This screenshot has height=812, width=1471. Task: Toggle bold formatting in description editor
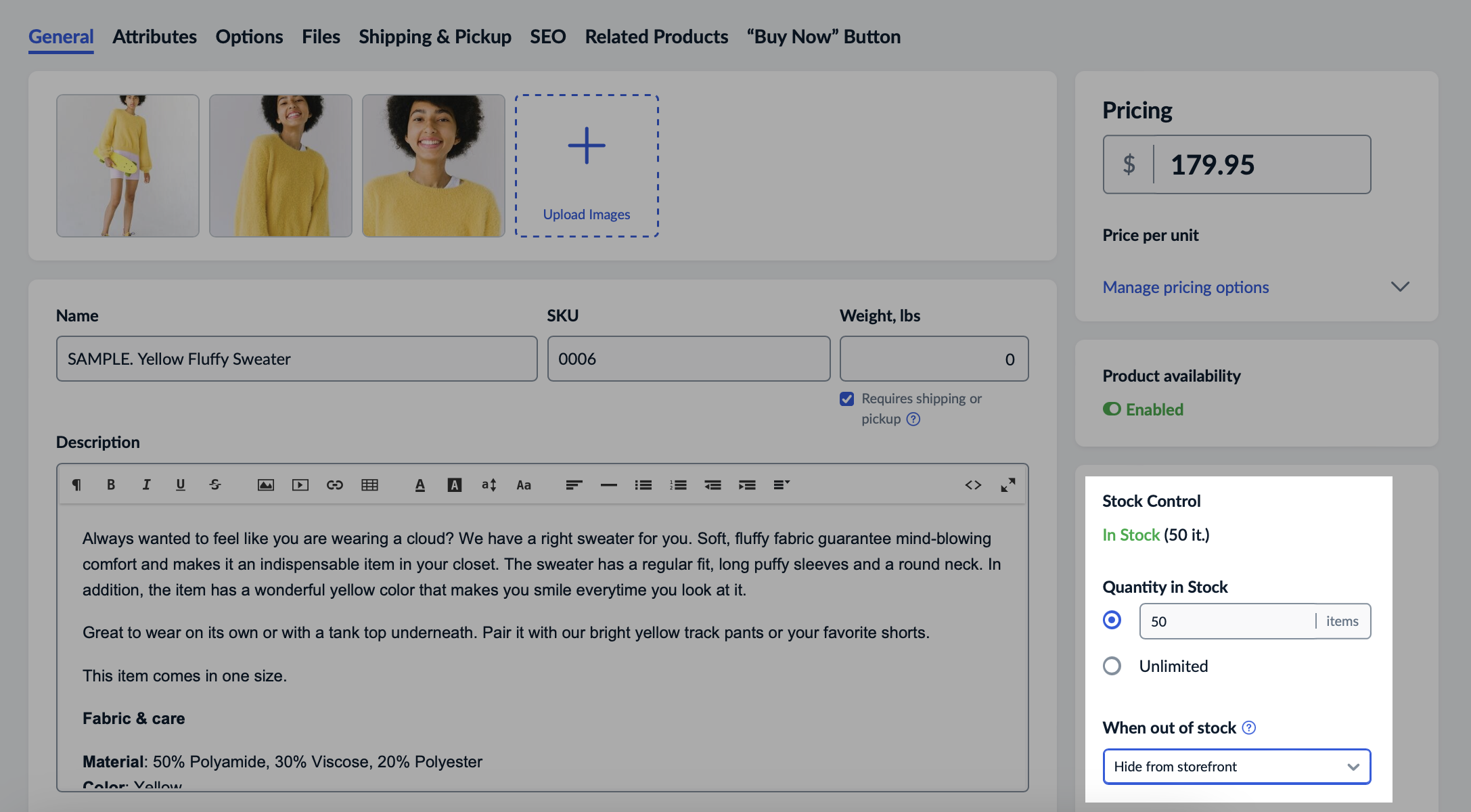111,484
